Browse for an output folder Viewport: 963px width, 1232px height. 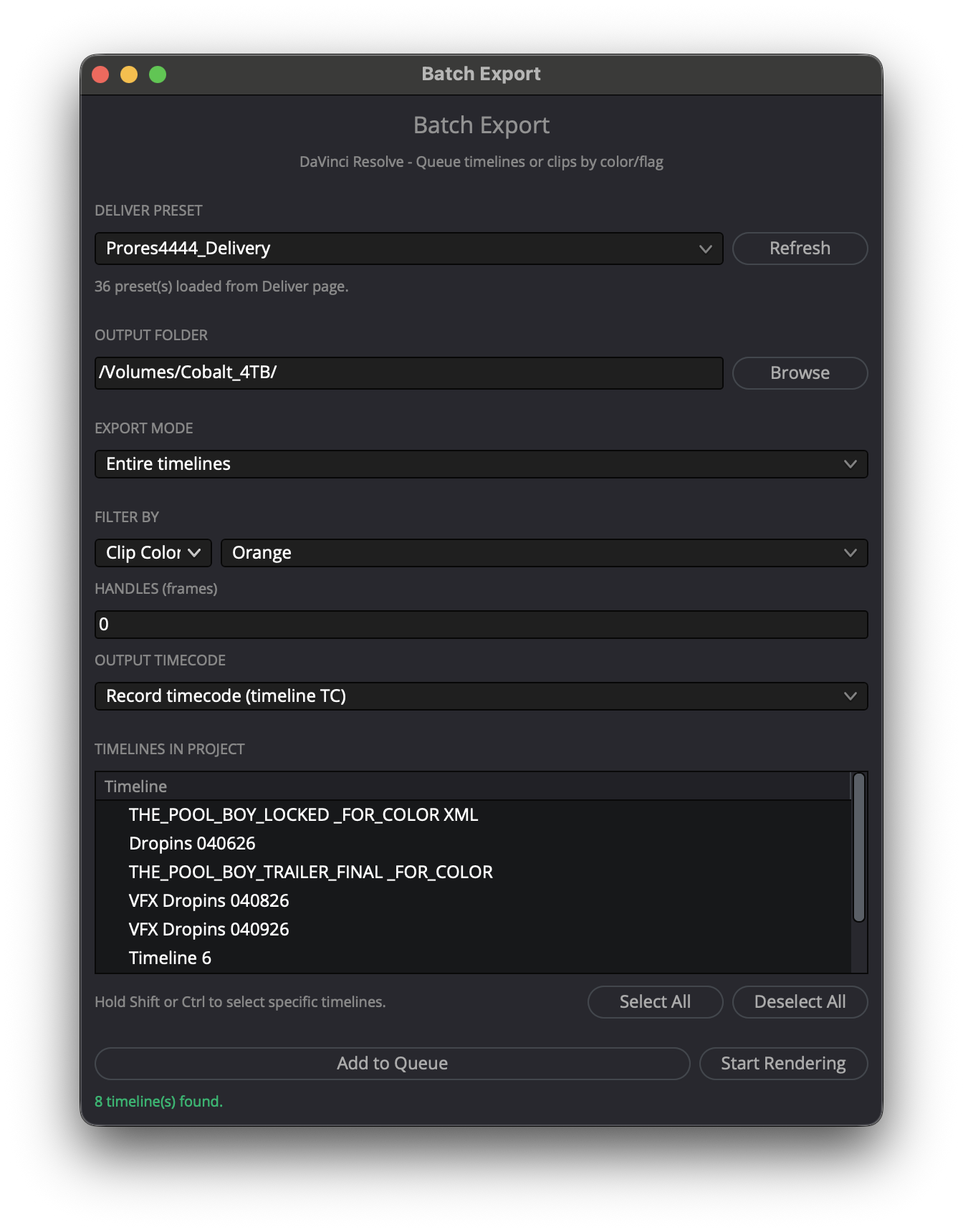(800, 373)
